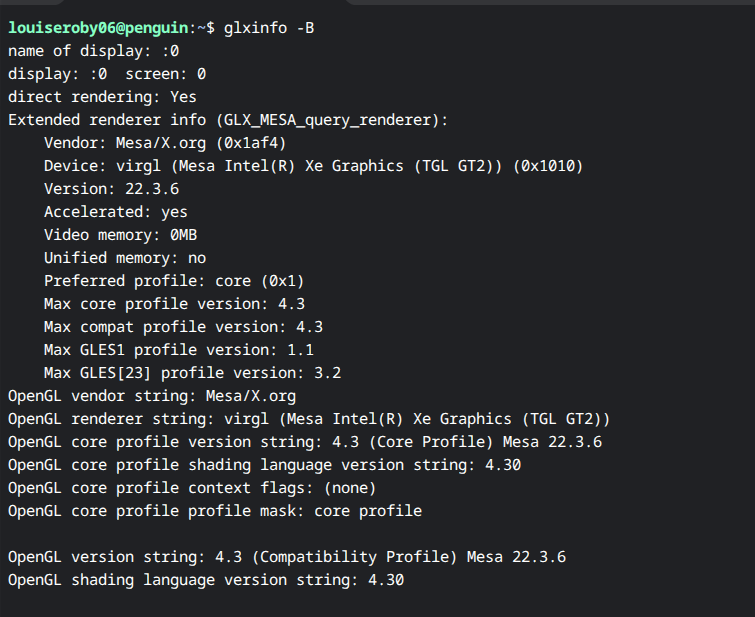Click the 'Version: 22.3.6' line
This screenshot has width=755, height=617.
(x=111, y=189)
